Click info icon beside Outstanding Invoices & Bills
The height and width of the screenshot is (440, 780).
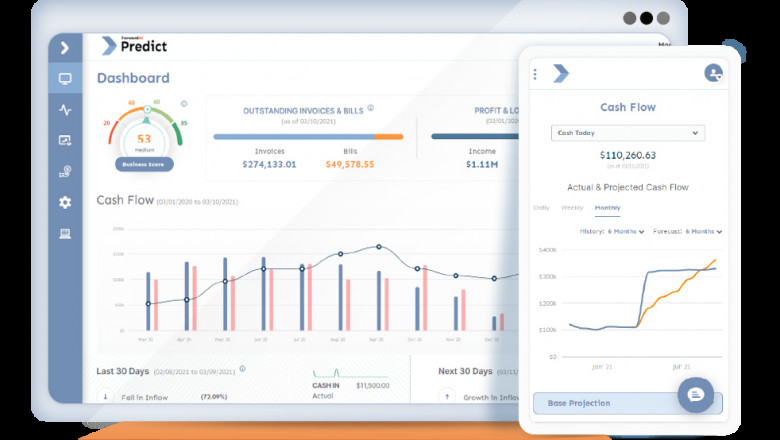(x=370, y=108)
